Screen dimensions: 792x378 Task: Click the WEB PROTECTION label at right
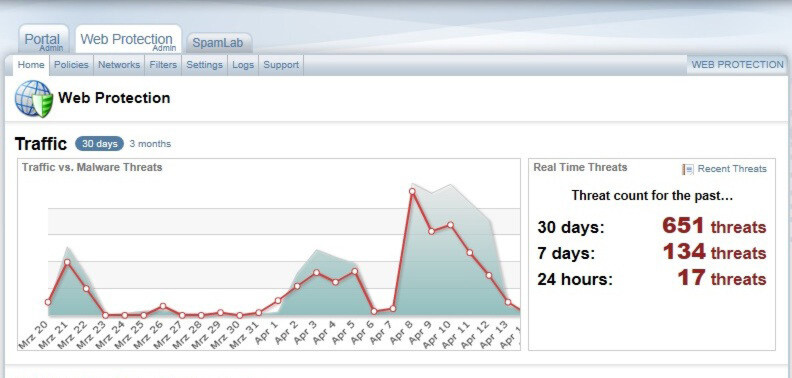point(737,65)
